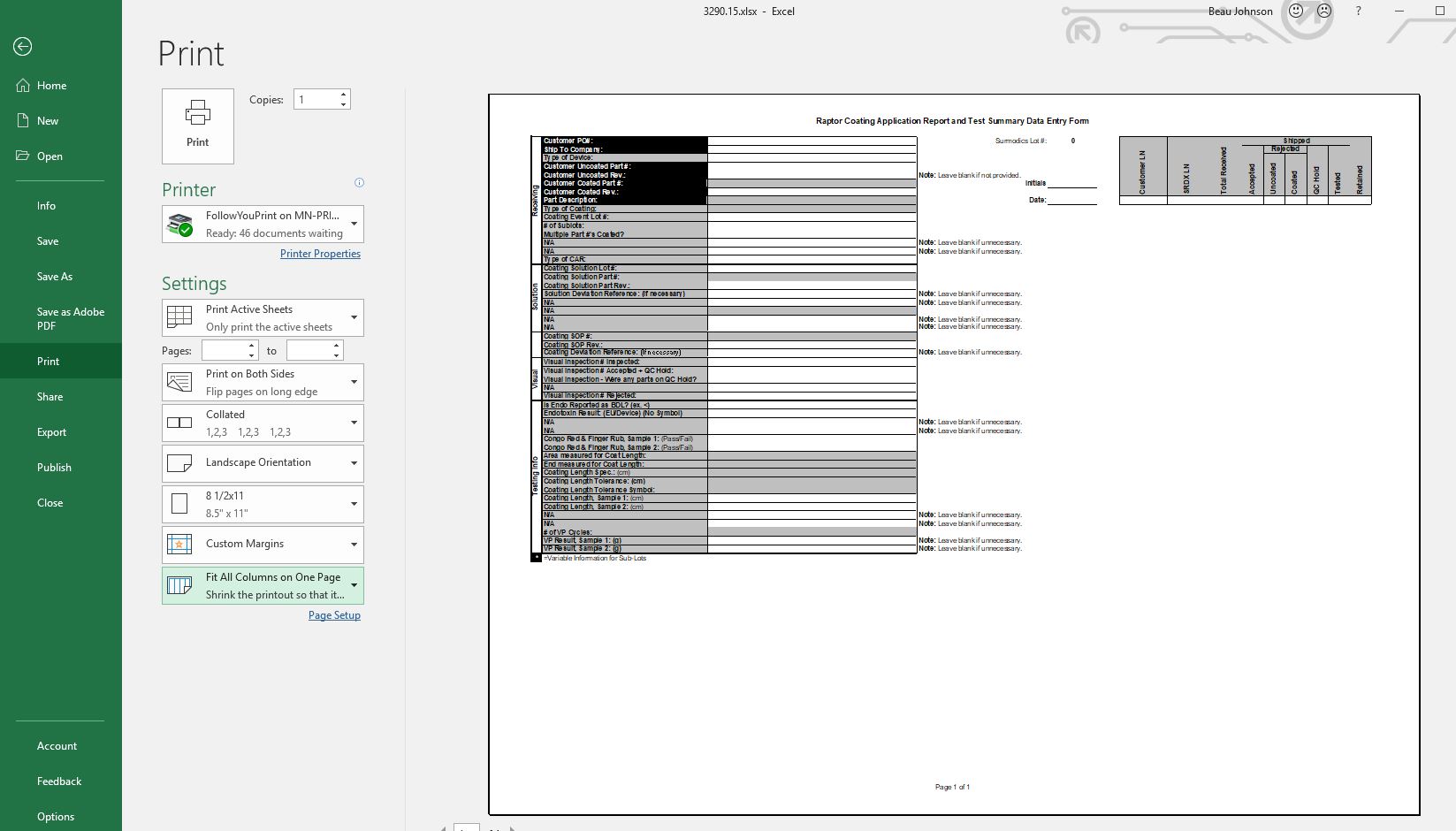Click the printer info icon

coord(359,183)
